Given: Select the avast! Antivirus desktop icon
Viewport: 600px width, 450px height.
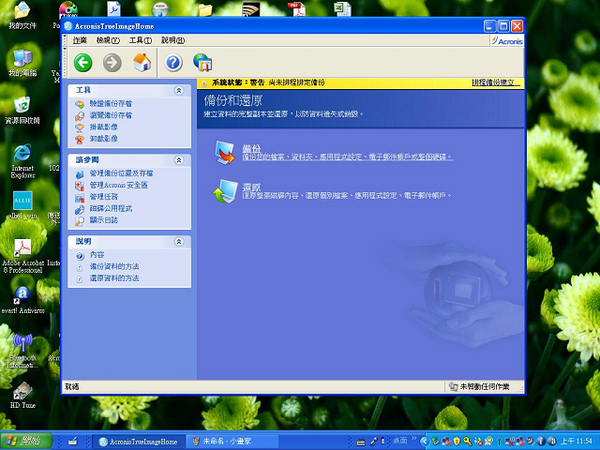Looking at the screenshot, I should 22,300.
